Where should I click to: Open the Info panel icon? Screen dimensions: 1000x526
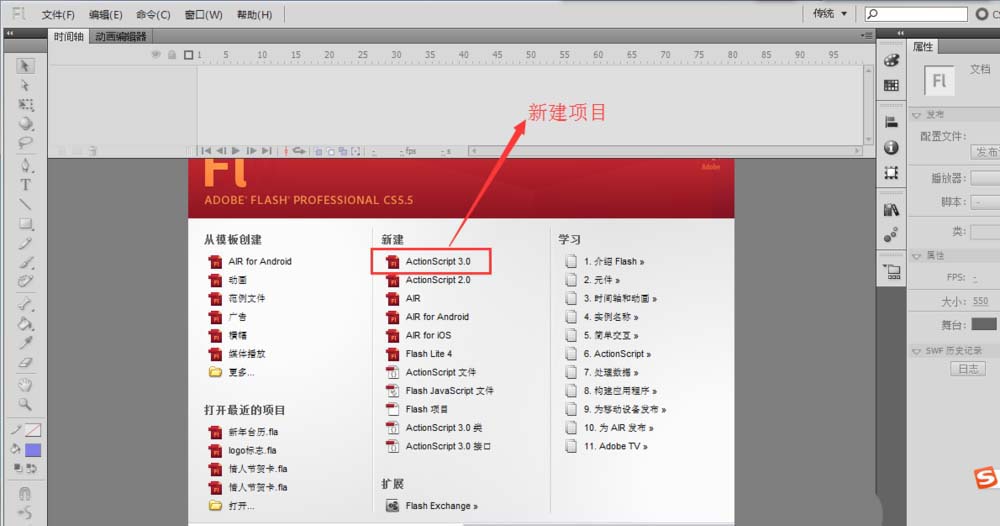pyautogui.click(x=892, y=147)
